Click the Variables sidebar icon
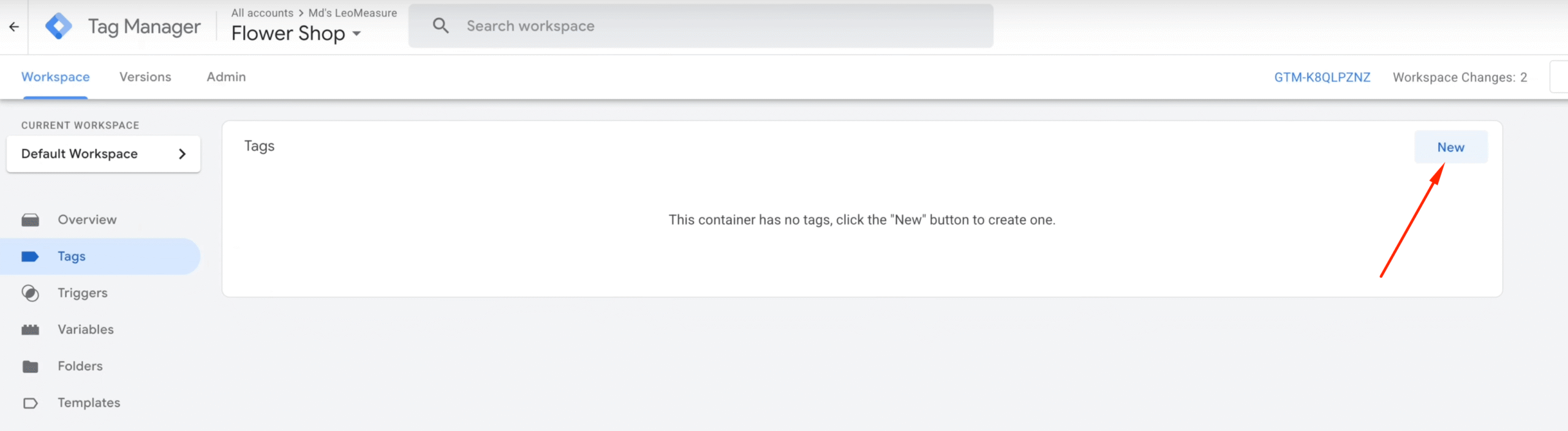 coord(30,330)
